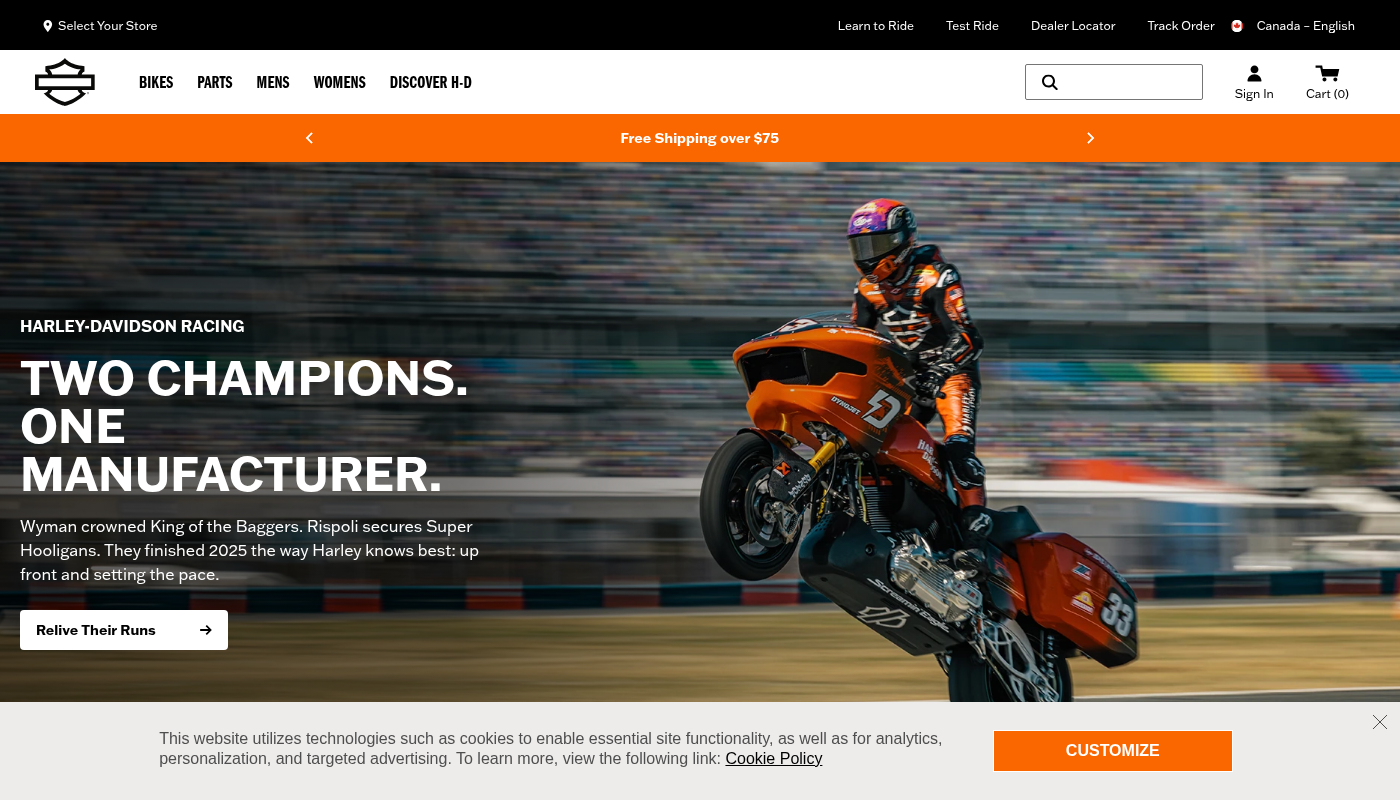Click the Dealer Locator link
This screenshot has width=1400, height=800.
click(x=1073, y=26)
